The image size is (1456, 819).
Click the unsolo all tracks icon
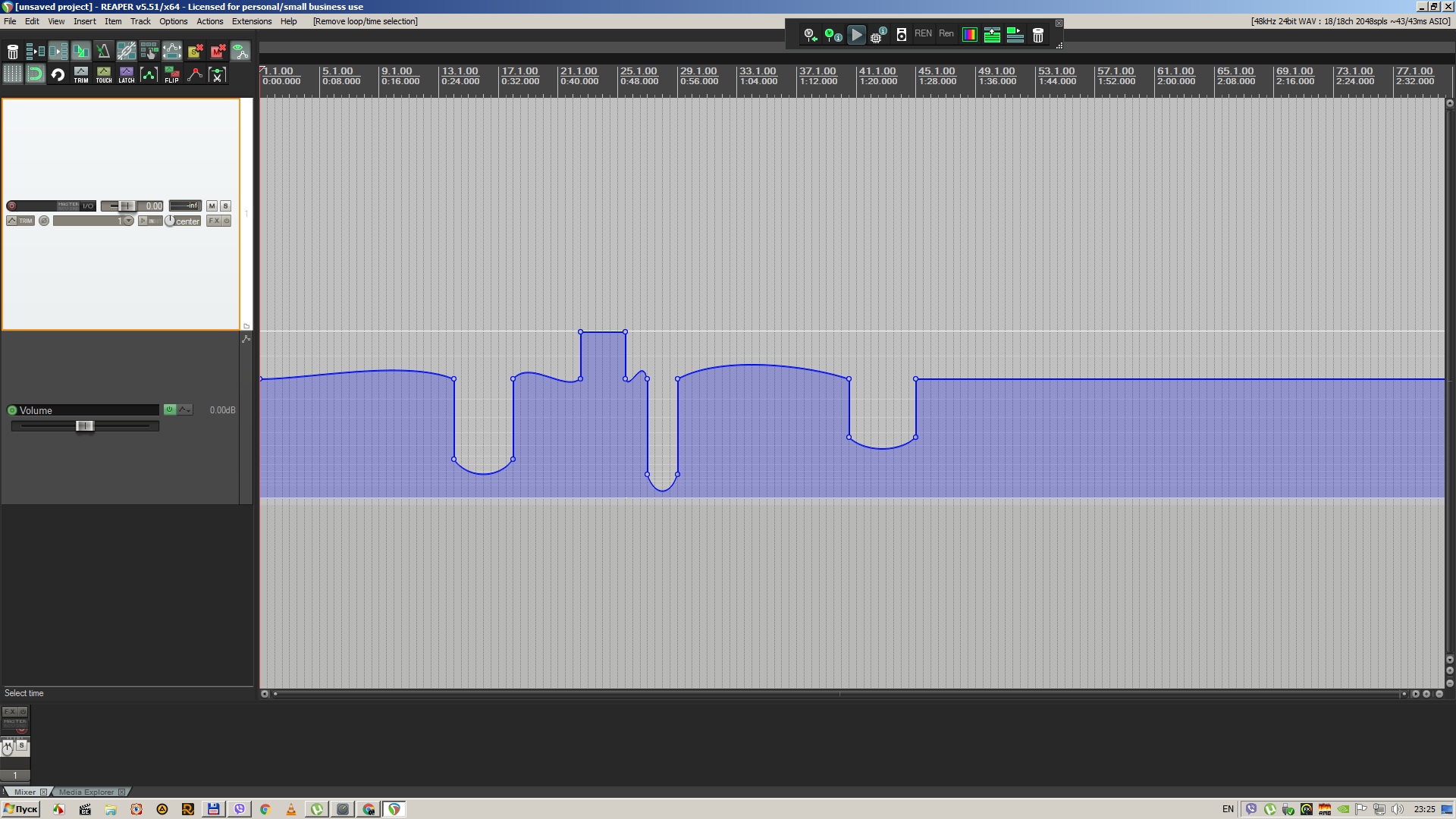click(195, 51)
